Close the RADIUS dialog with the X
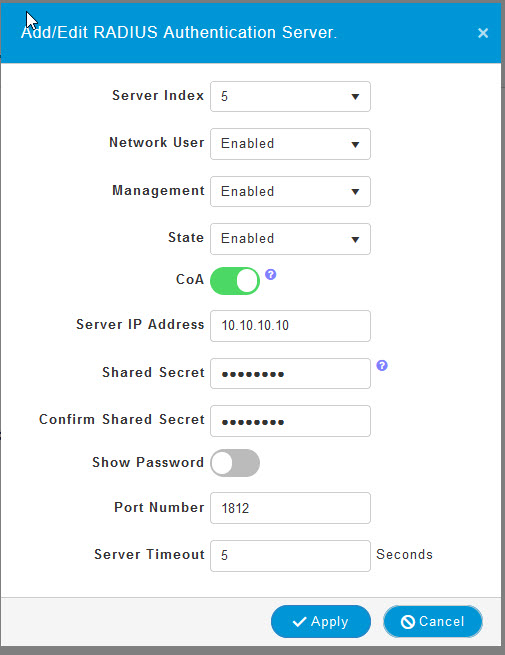The height and width of the screenshot is (655, 505). click(483, 33)
